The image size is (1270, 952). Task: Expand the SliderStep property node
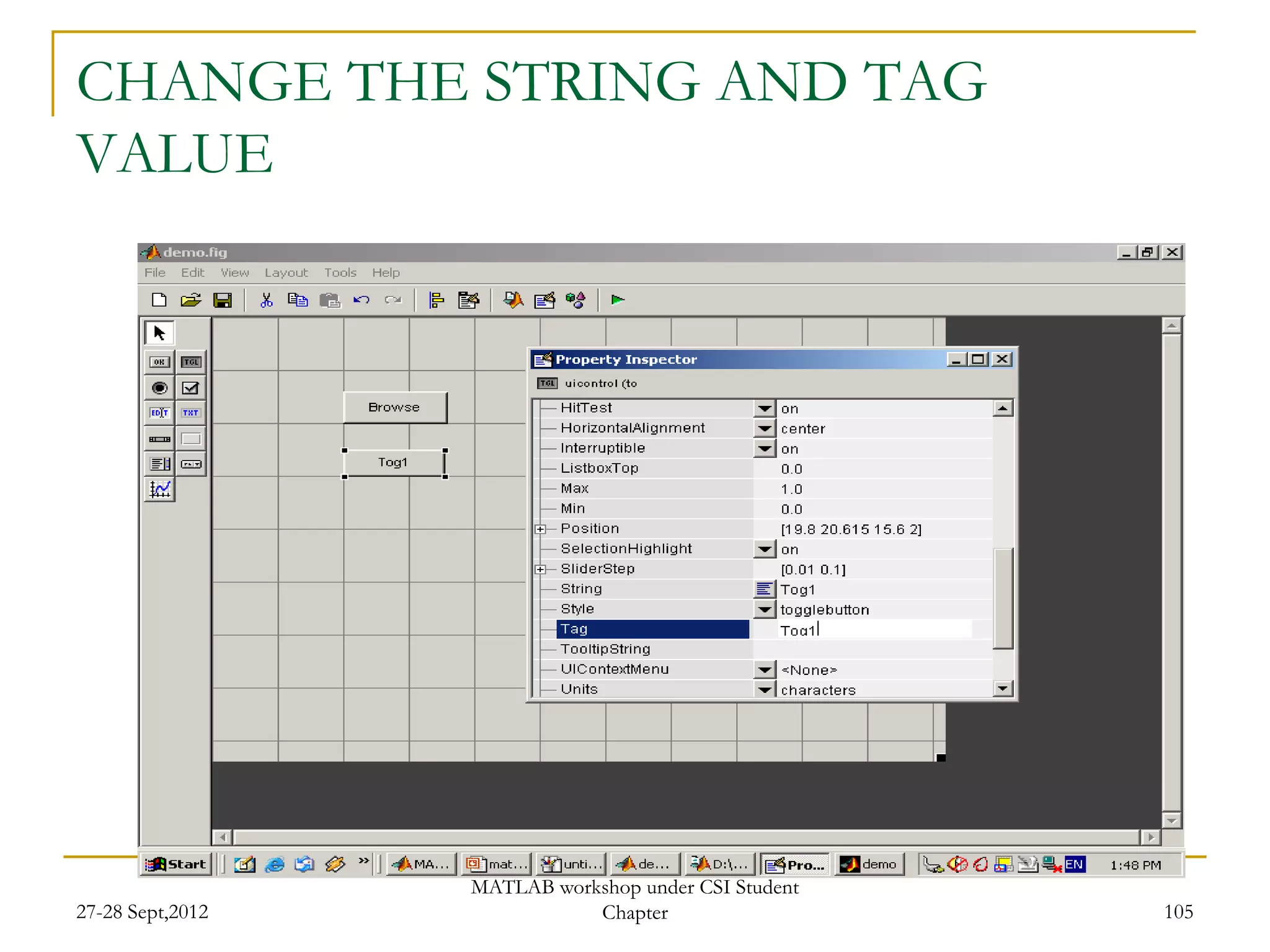coord(541,570)
